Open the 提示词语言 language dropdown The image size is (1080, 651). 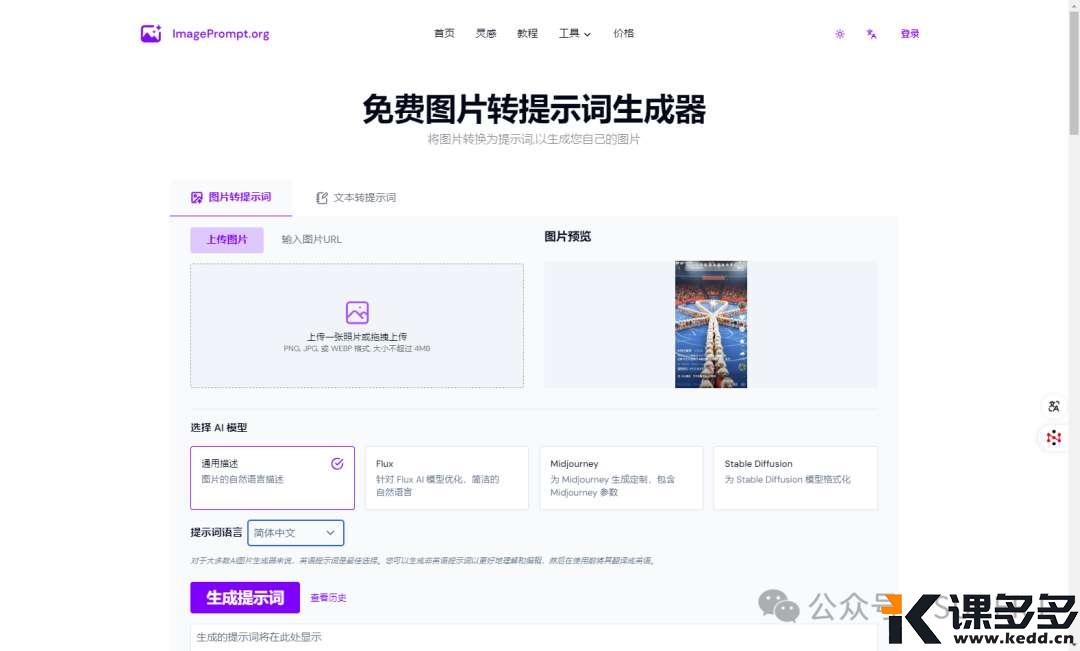coord(296,532)
